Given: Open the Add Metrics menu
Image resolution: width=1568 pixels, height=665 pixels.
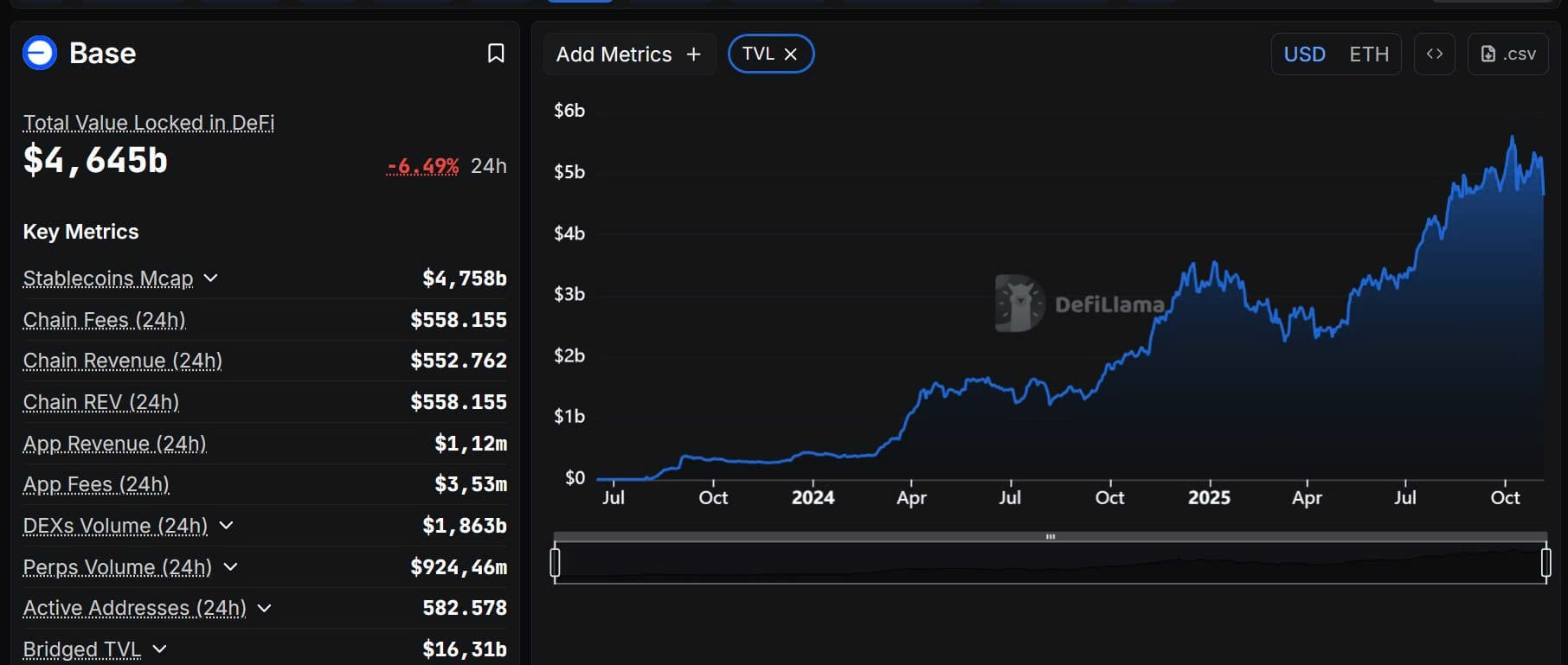Looking at the screenshot, I should point(629,54).
